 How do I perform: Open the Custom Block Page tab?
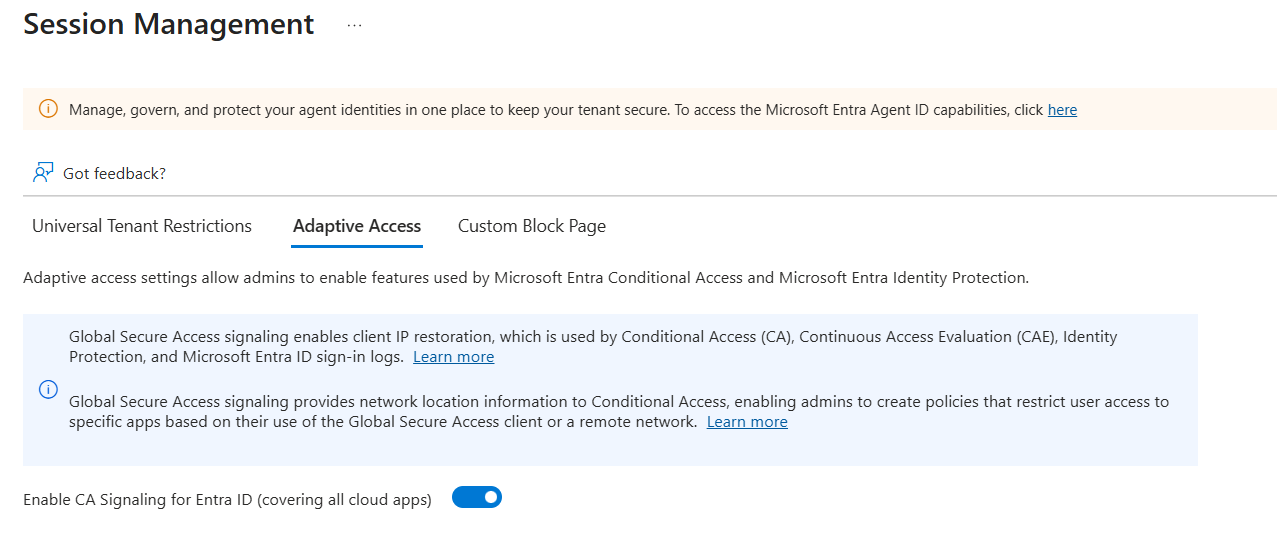point(532,226)
